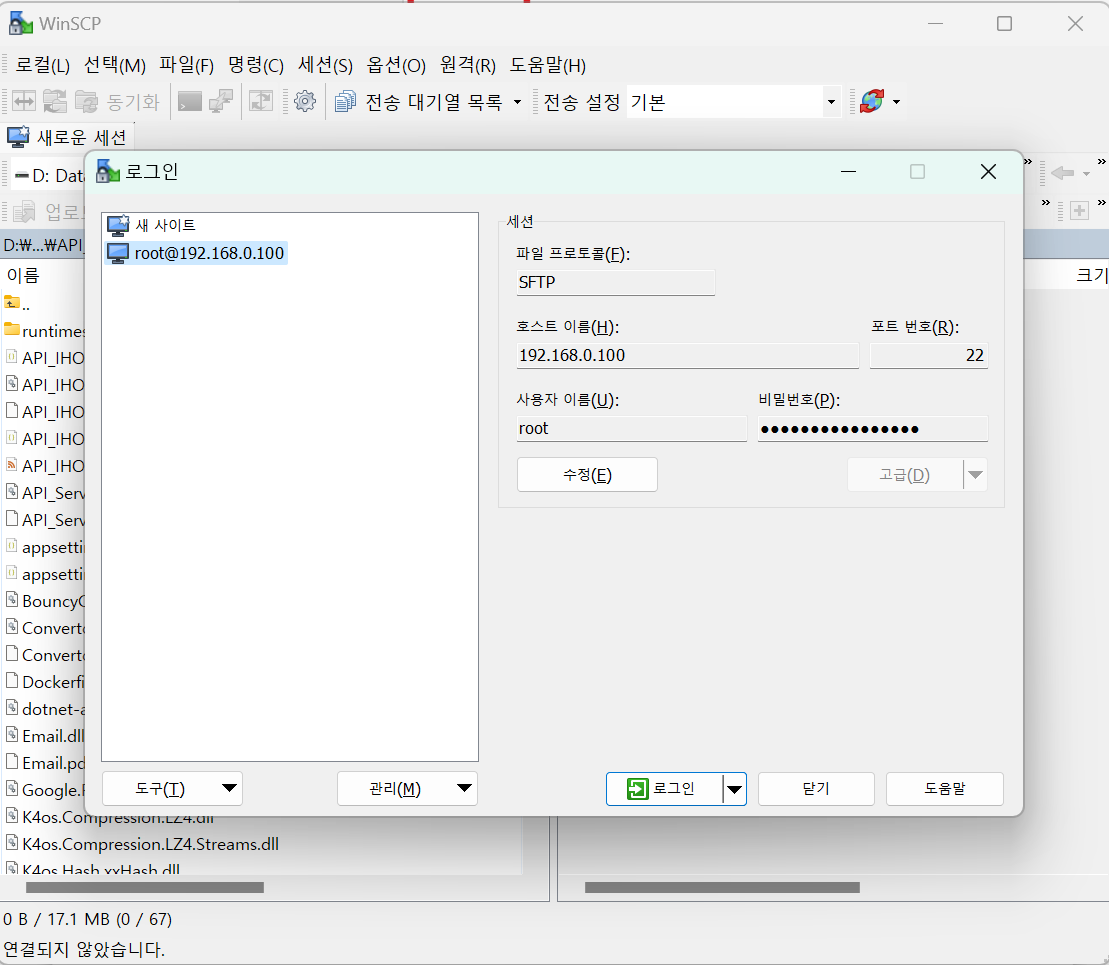Viewport: 1109px width, 965px height.
Task: Open the 옵션(O) menu
Action: [396, 65]
